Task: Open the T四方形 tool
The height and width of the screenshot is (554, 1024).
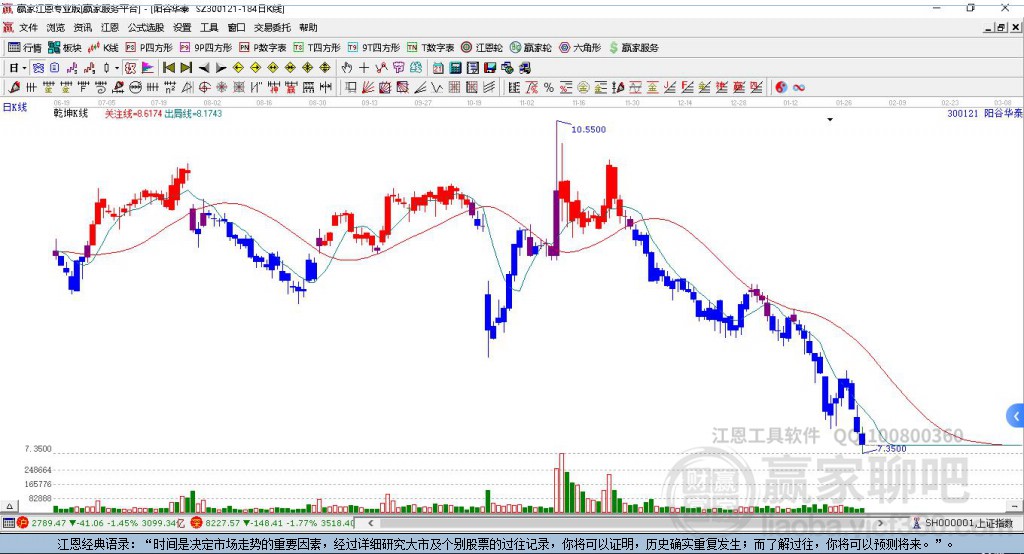Action: pyautogui.click(x=317, y=48)
